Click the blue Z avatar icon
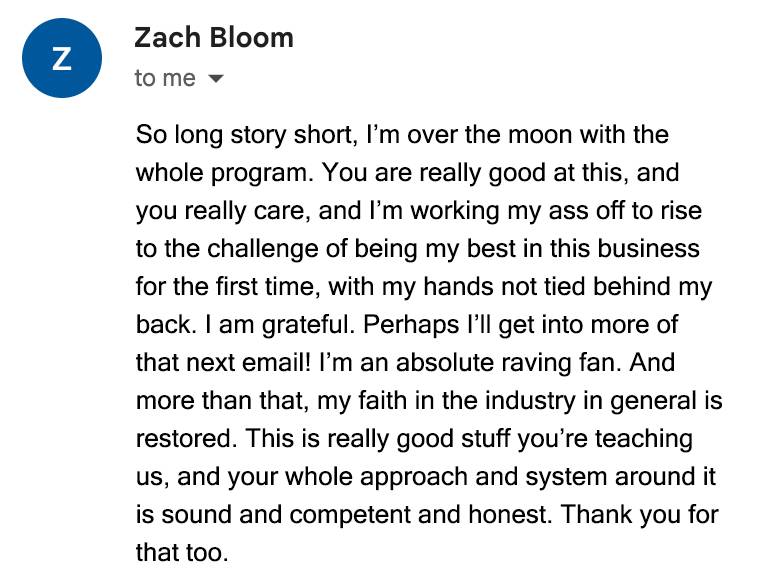 coord(62,58)
